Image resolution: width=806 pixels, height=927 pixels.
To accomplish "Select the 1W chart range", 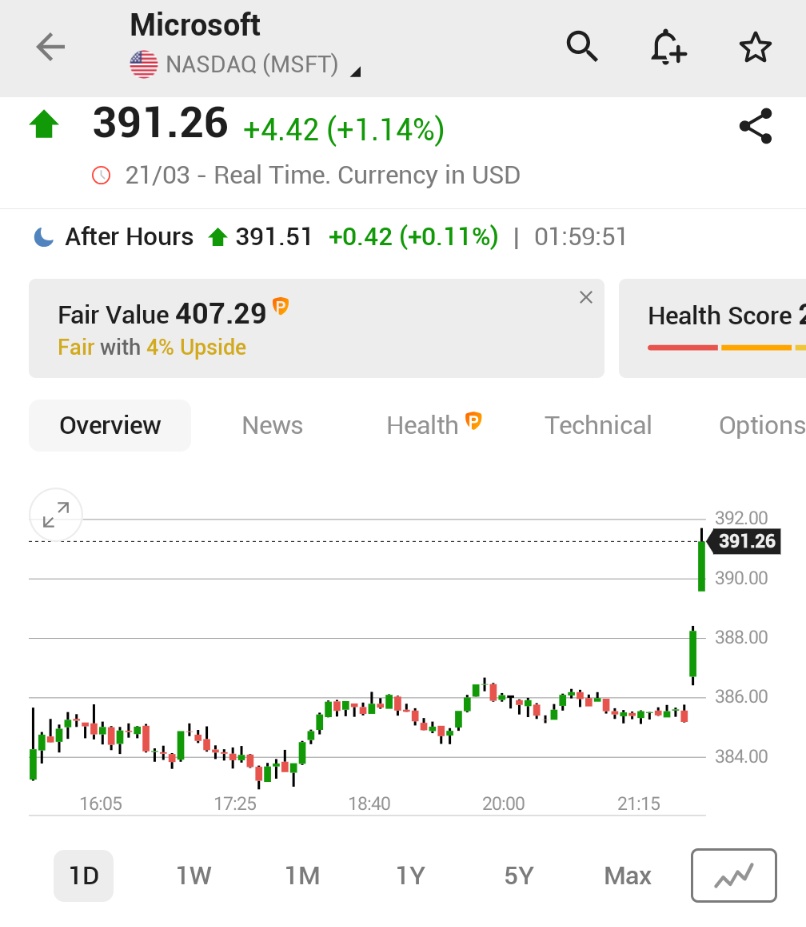I will tap(193, 876).
